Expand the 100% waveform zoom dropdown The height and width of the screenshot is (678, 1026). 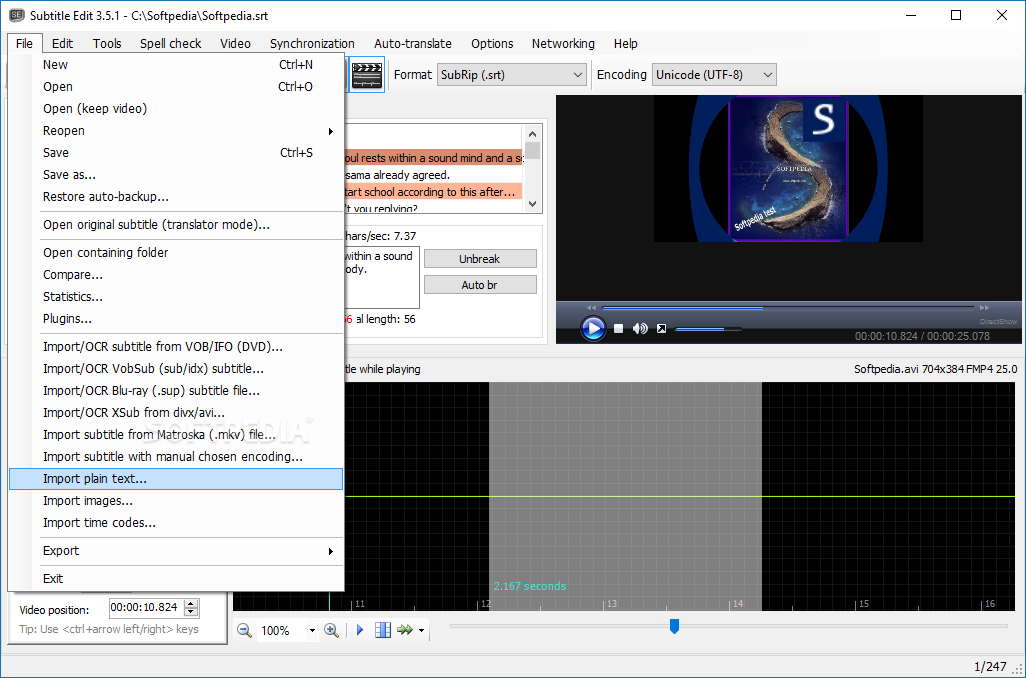pos(312,630)
